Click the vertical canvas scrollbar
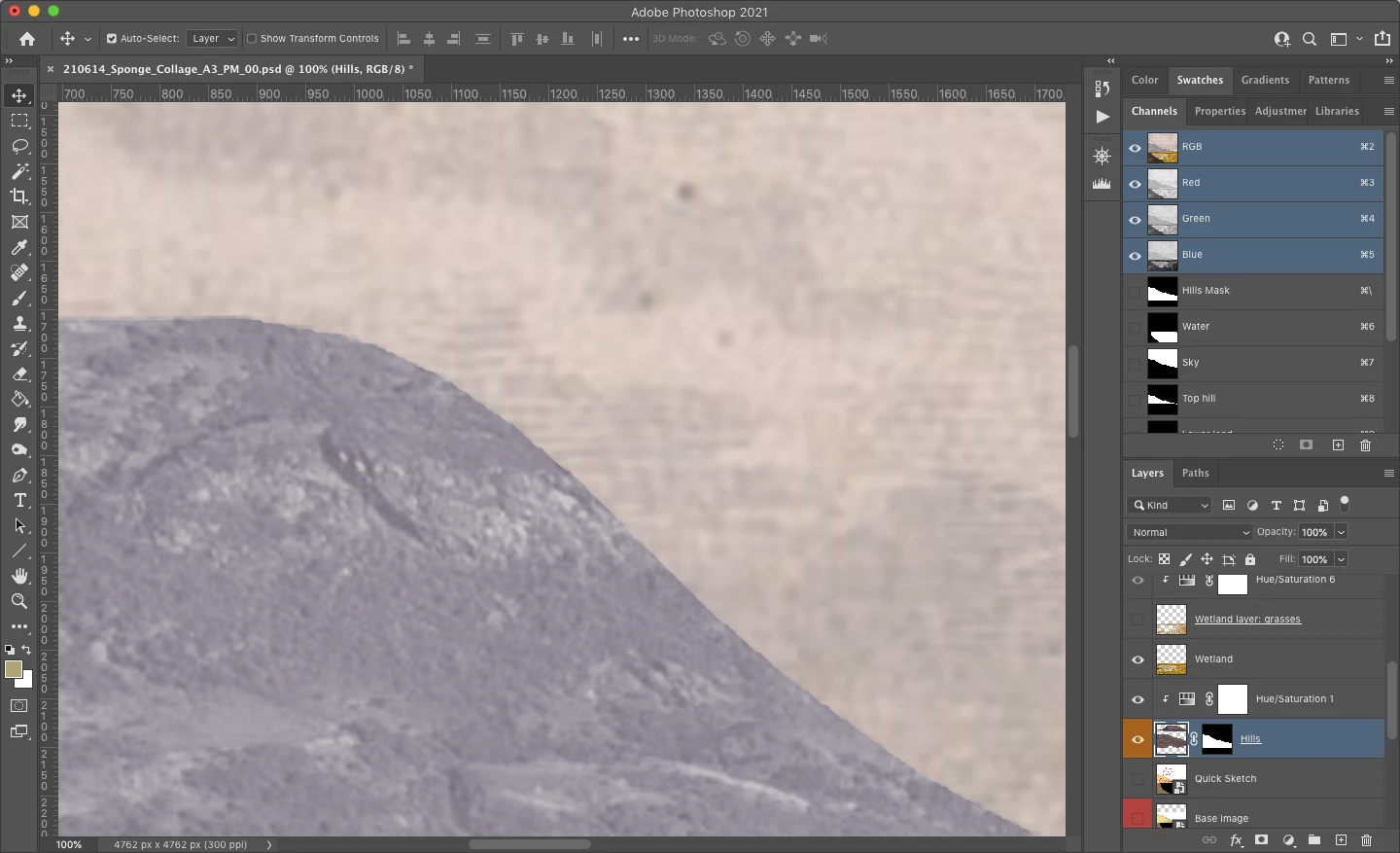Screen dimensions: 1400x853 pyautogui.click(x=1074, y=392)
